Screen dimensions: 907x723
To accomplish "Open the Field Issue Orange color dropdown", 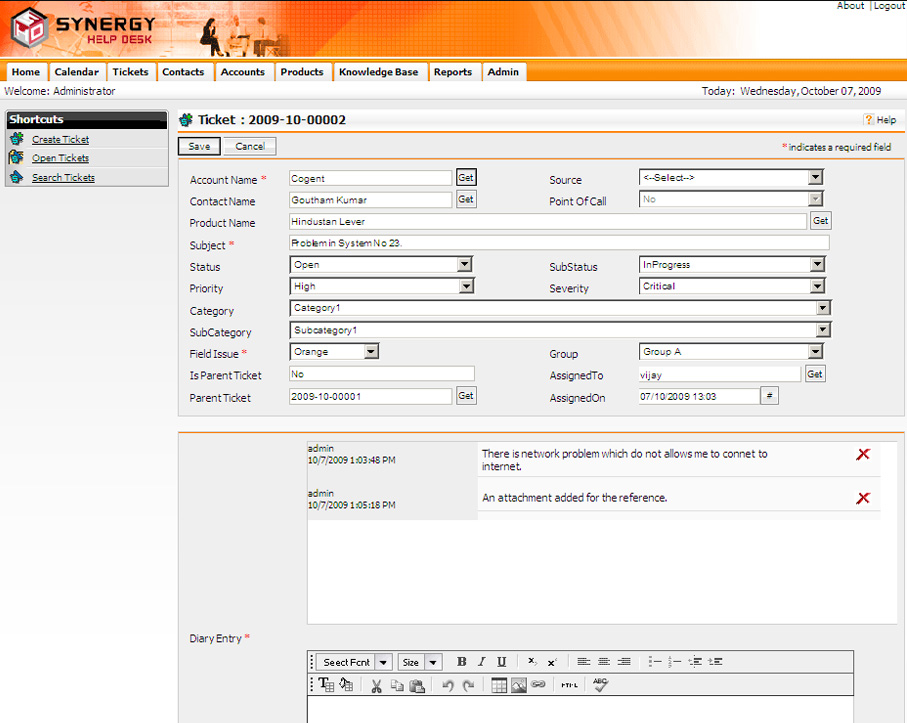I will click(371, 352).
